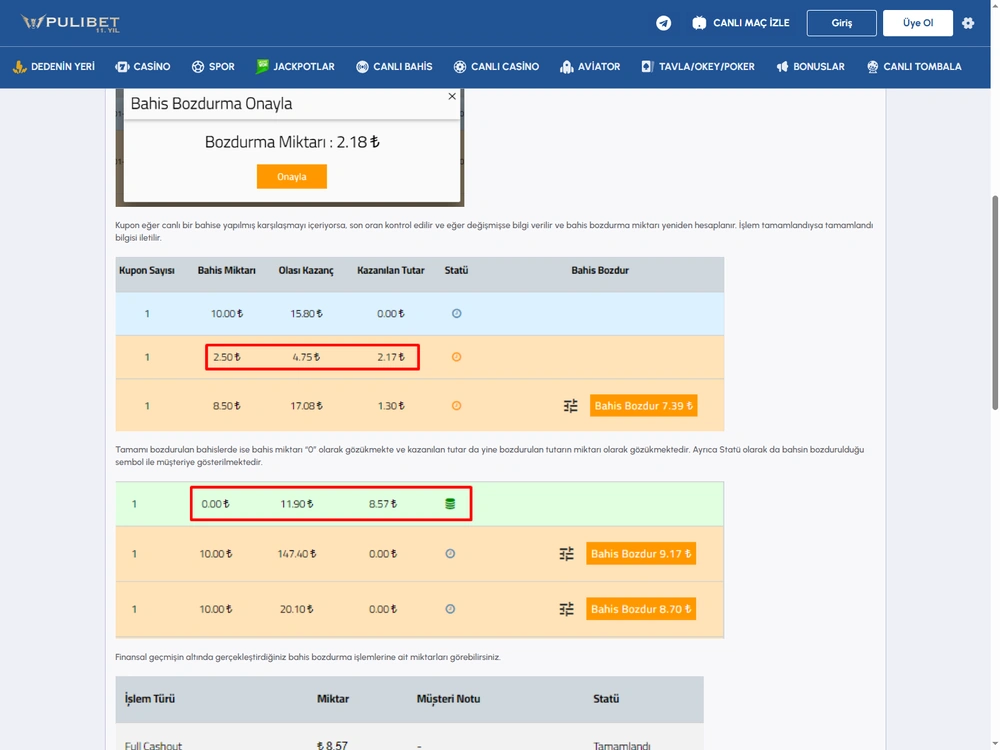Screen dimensions: 1000x750
Task: Close the Bahis Bozdurma Onayla dialog
Action: [x=452, y=96]
